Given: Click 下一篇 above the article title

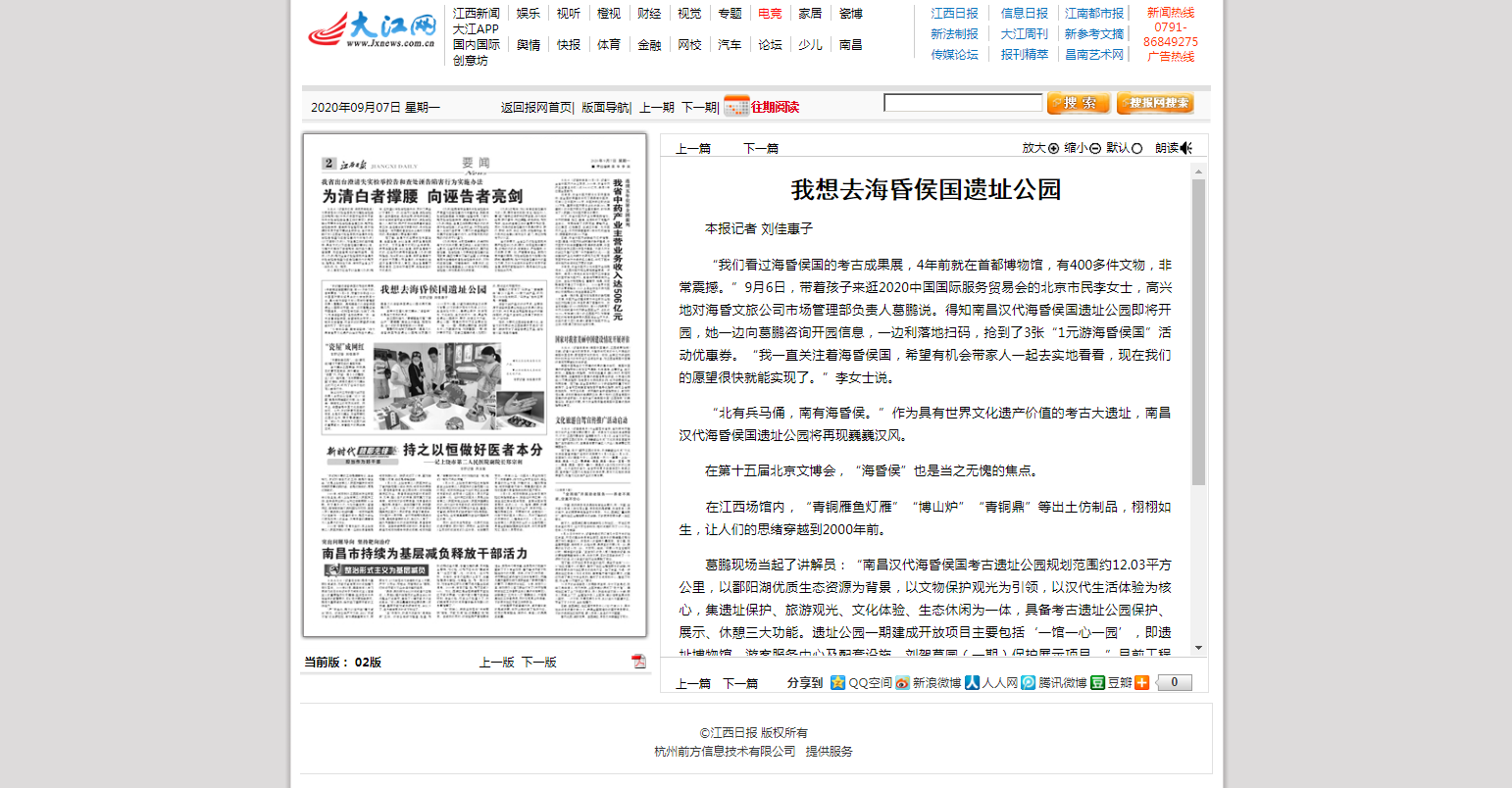Looking at the screenshot, I should (761, 149).
